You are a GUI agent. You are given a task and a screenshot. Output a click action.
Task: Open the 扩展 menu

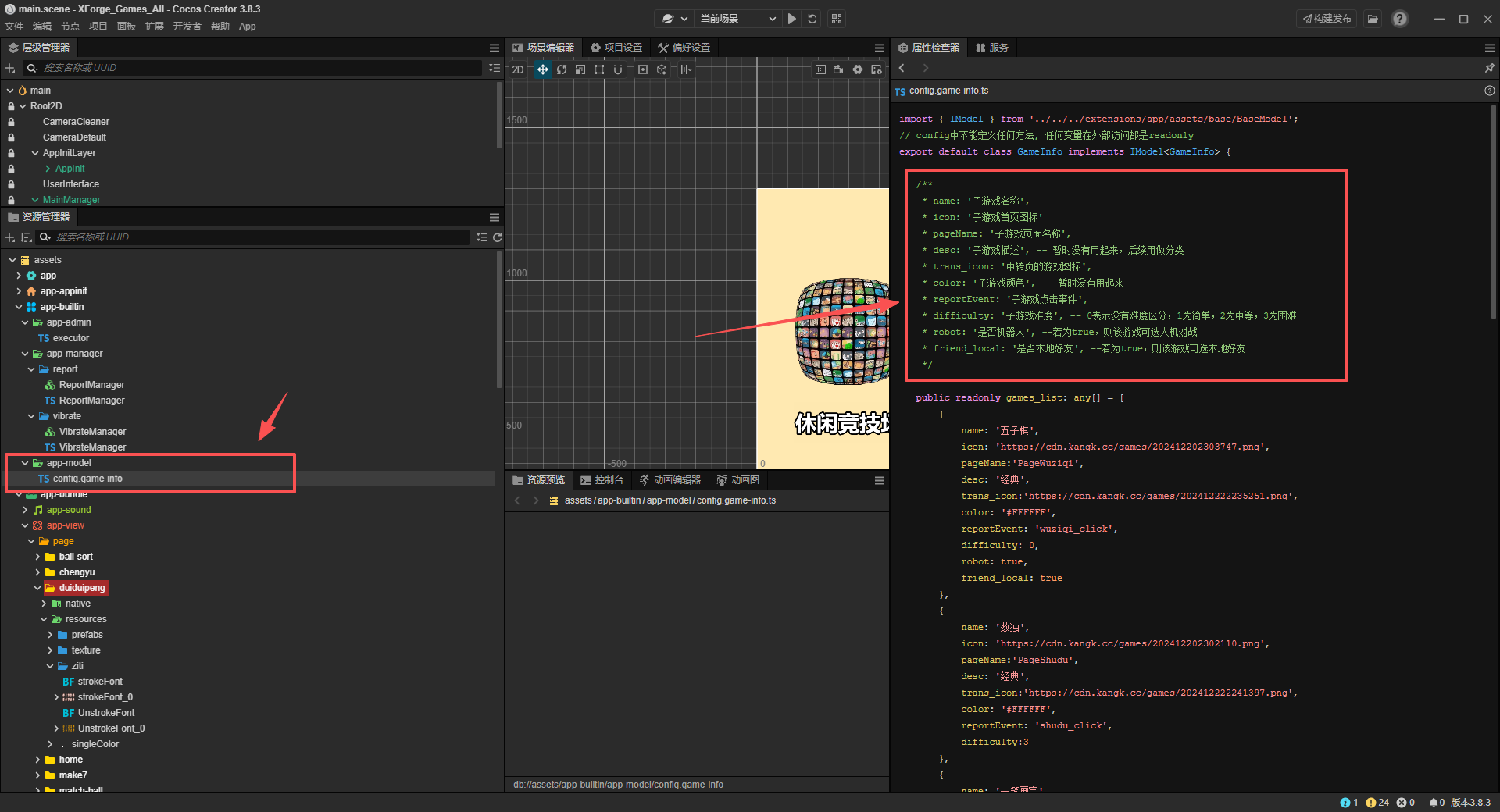click(154, 27)
